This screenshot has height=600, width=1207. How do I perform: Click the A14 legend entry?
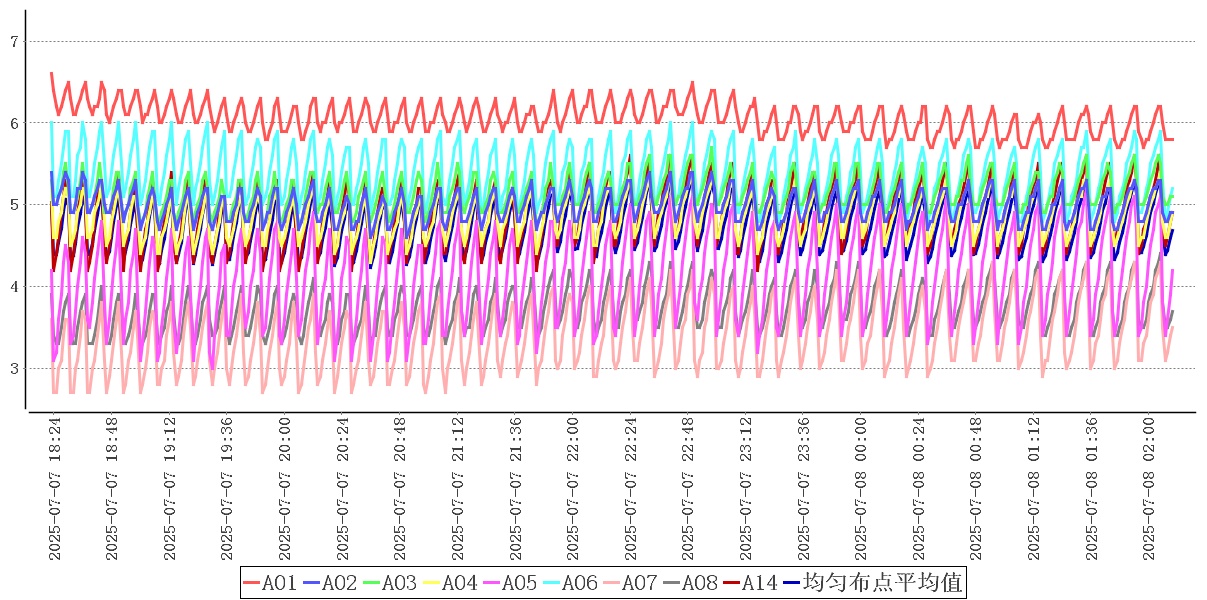(750, 583)
